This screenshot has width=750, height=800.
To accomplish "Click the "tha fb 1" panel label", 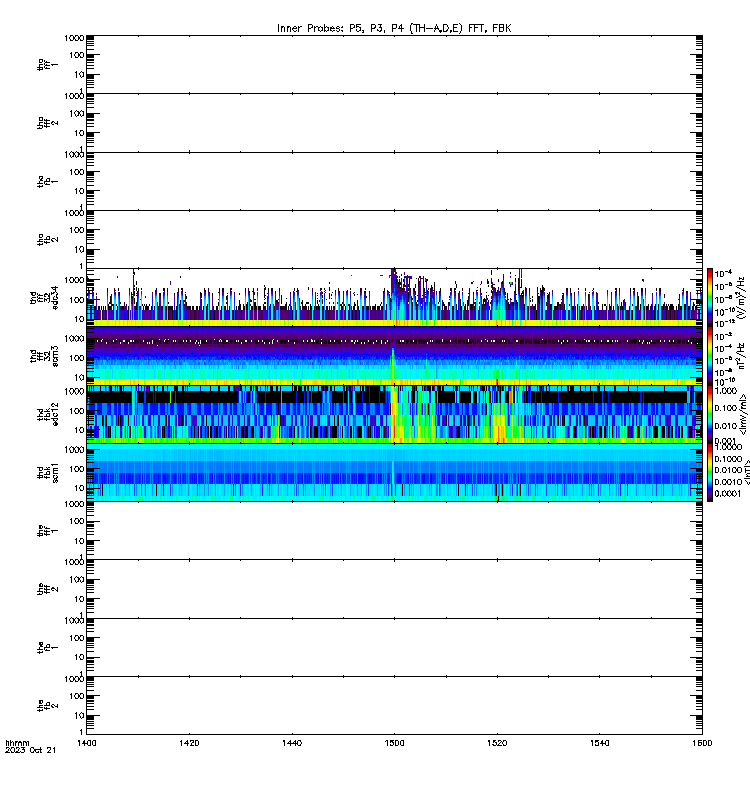I will pos(47,181).
